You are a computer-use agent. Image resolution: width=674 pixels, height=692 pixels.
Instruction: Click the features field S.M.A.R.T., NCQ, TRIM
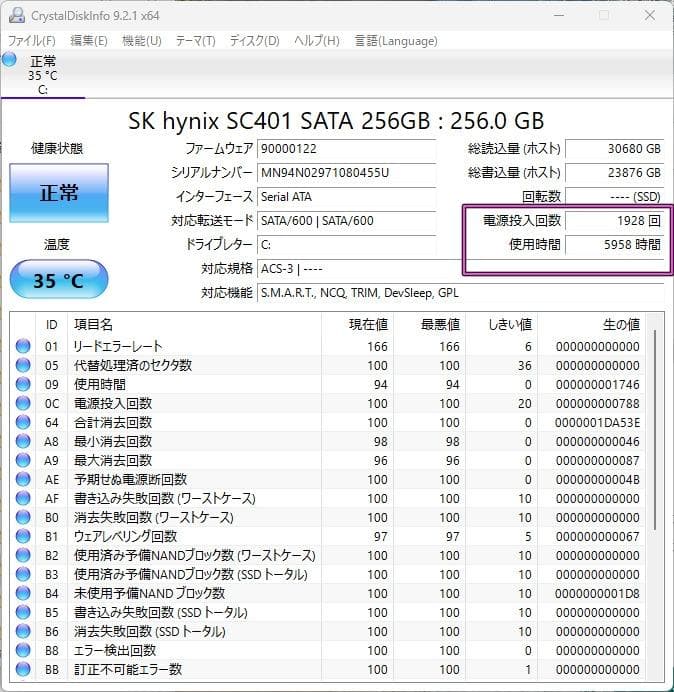click(x=460, y=293)
